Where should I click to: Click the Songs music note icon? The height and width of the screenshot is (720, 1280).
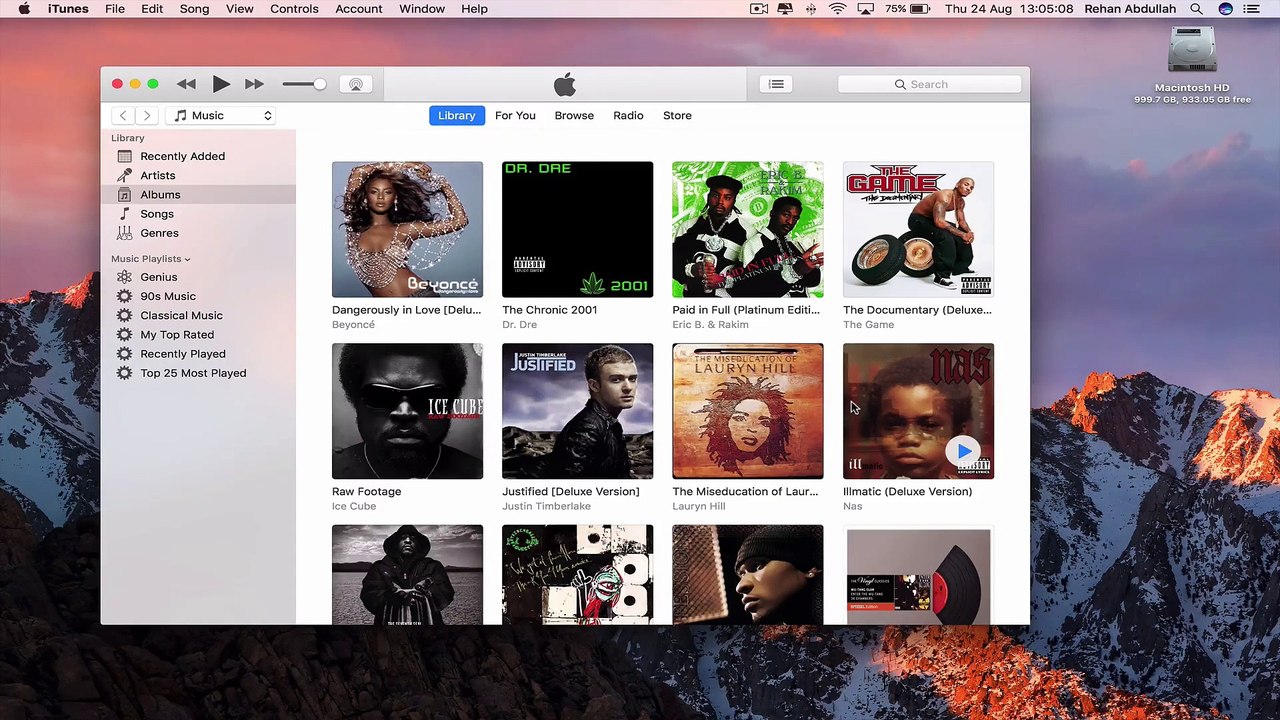coord(124,214)
